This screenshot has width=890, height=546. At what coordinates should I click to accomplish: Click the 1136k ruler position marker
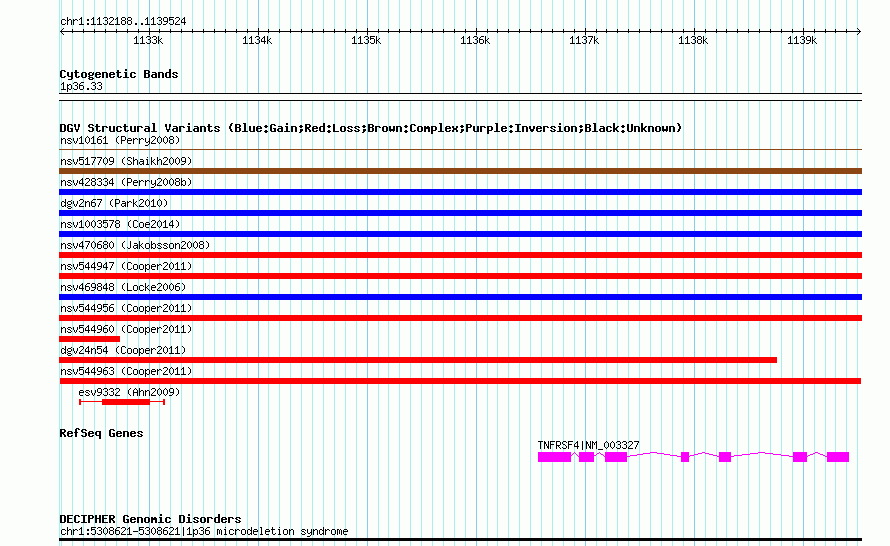click(x=475, y=40)
